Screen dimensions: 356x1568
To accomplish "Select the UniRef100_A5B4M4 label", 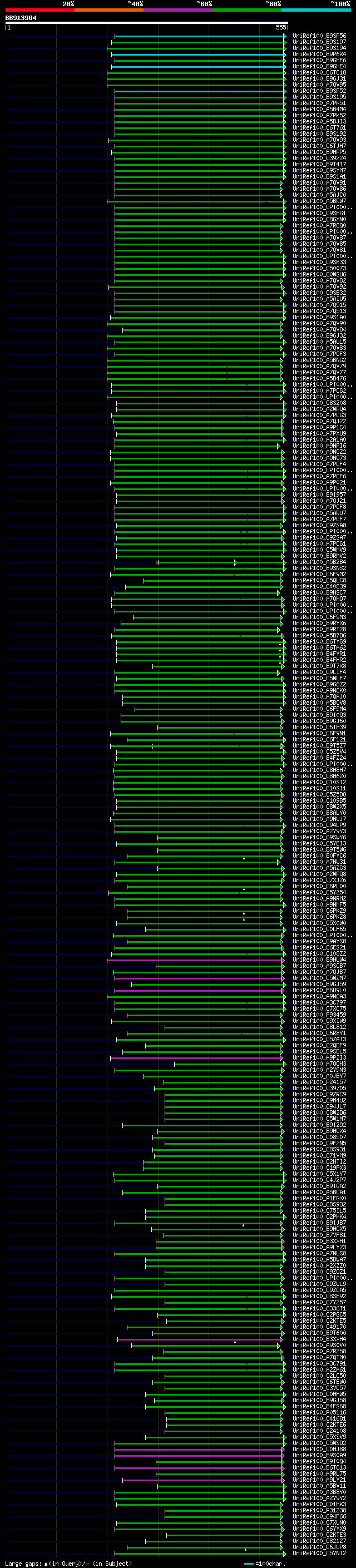I will (x=319, y=110).
